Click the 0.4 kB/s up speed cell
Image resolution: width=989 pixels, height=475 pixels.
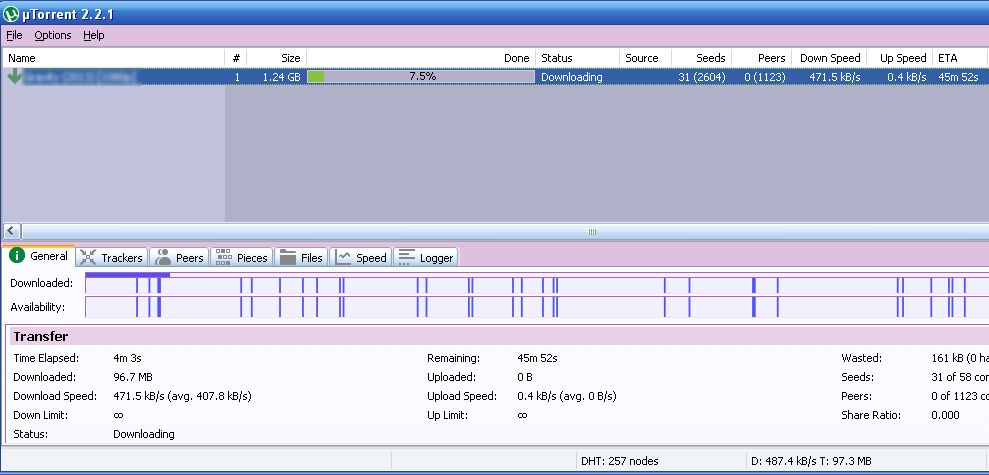tap(907, 77)
